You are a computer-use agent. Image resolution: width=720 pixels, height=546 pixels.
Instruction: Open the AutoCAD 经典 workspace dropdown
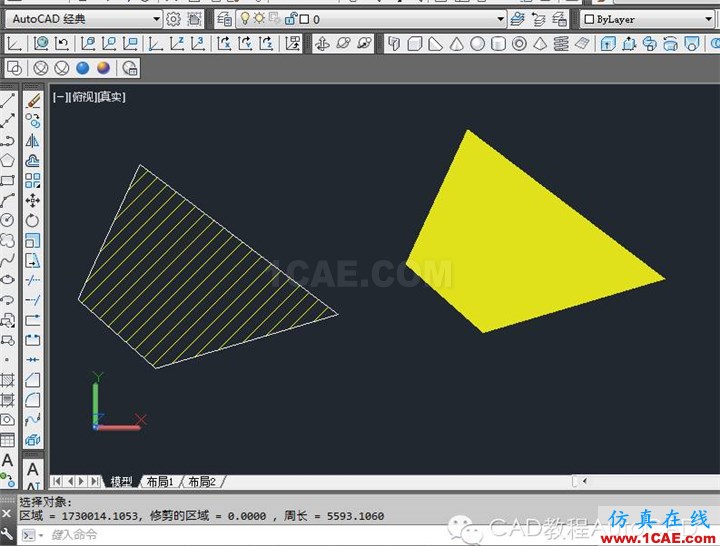pyautogui.click(x=85, y=19)
